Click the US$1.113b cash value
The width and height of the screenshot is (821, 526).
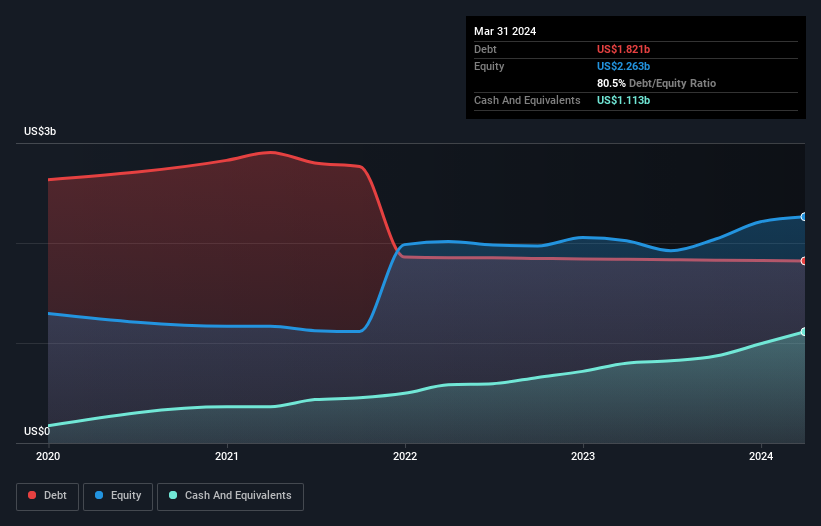[x=623, y=100]
